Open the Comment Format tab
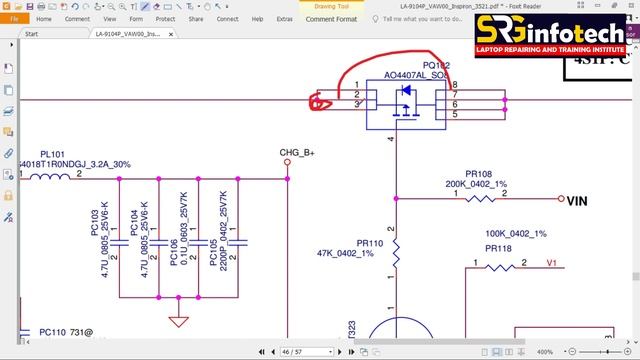Viewport: 640px width, 360px height. click(331, 19)
